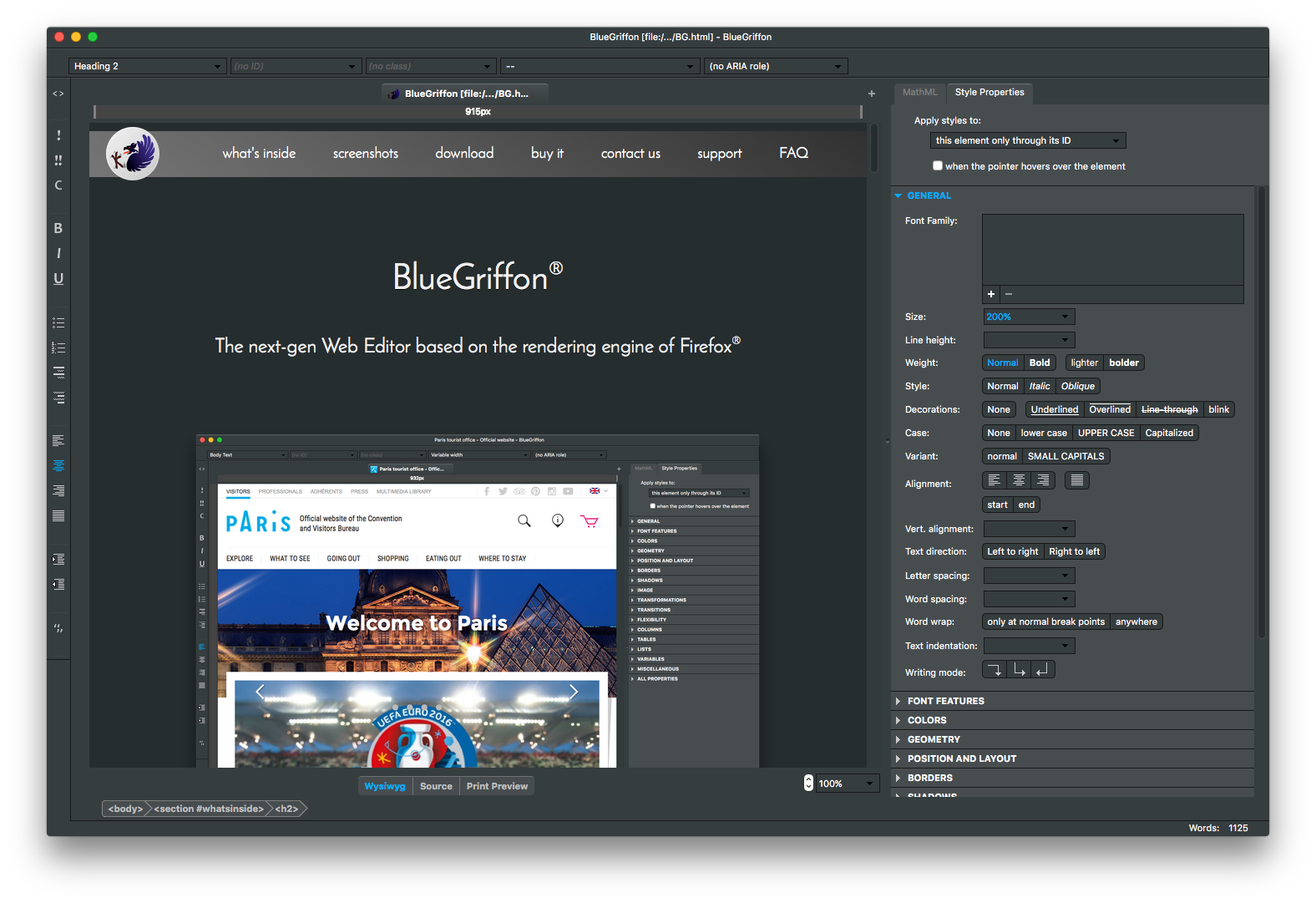The height and width of the screenshot is (903, 1316).
Task: Click the definition description icon in left toolbar
Action: click(58, 398)
